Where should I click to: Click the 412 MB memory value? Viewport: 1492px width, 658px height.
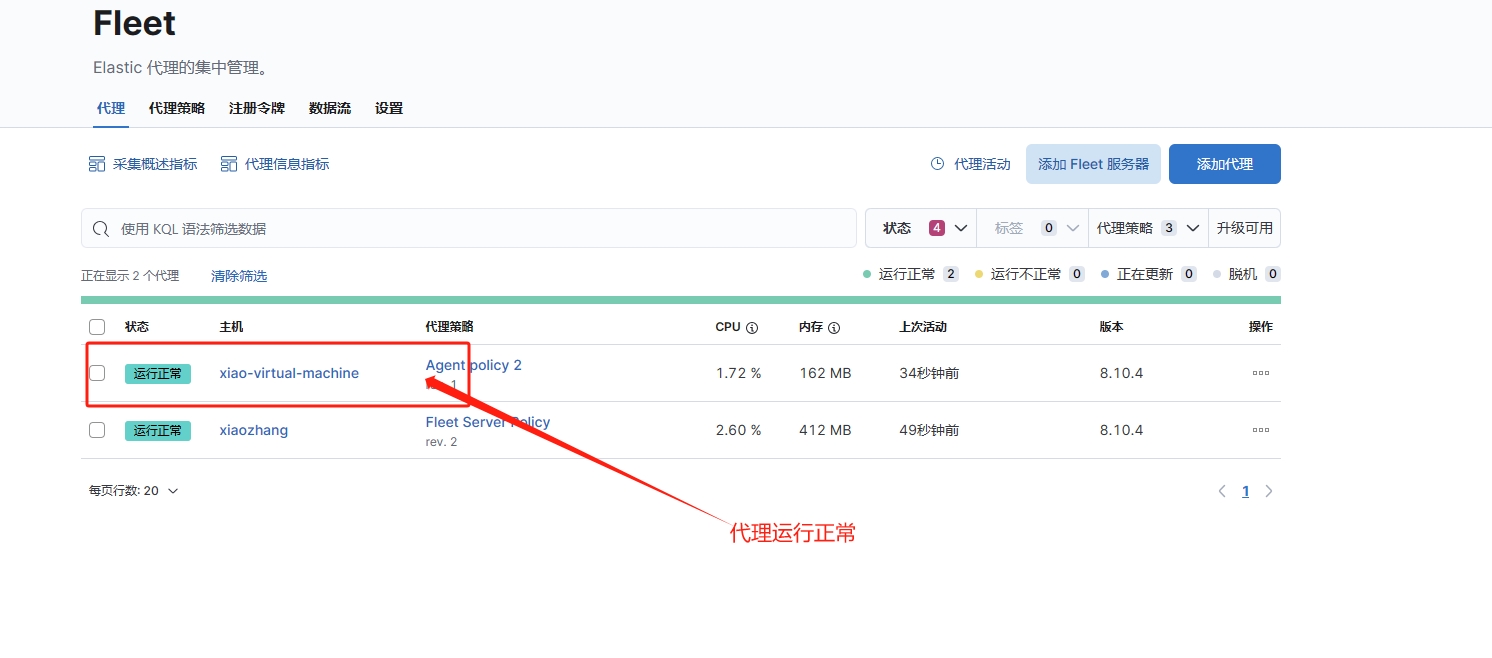point(826,430)
